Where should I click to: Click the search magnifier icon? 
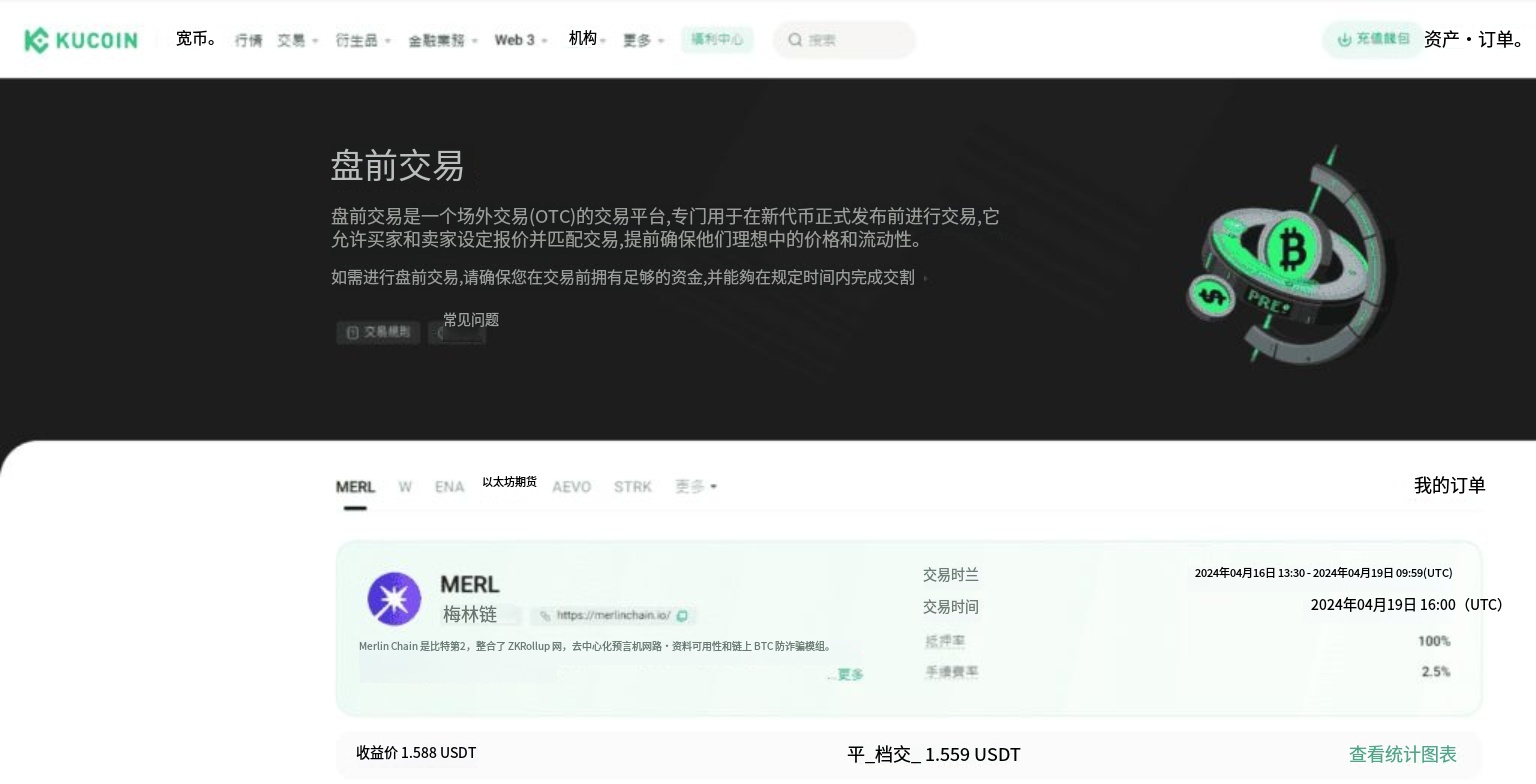[x=795, y=40]
